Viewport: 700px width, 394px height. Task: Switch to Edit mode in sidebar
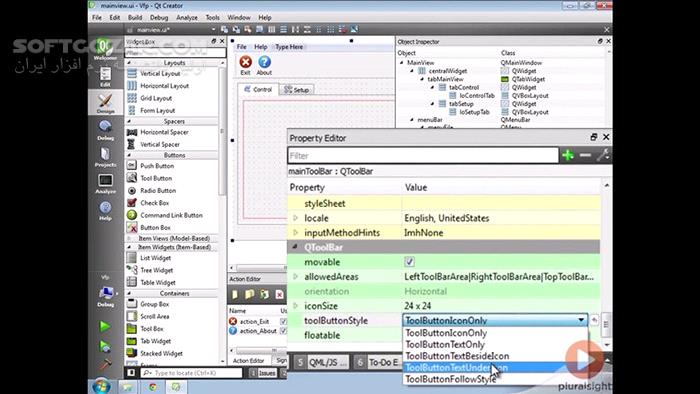pos(105,77)
